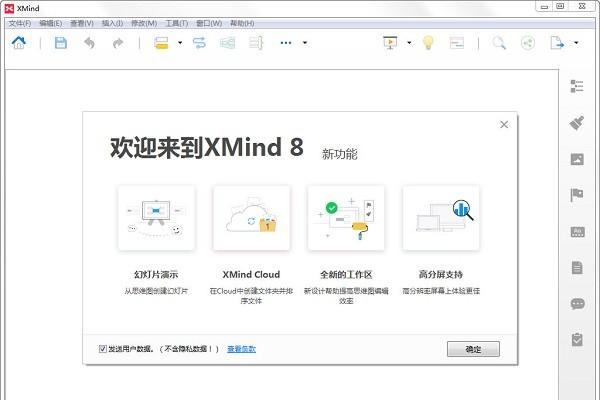Open the 帮助(H) menu
600x400 pixels.
click(242, 23)
